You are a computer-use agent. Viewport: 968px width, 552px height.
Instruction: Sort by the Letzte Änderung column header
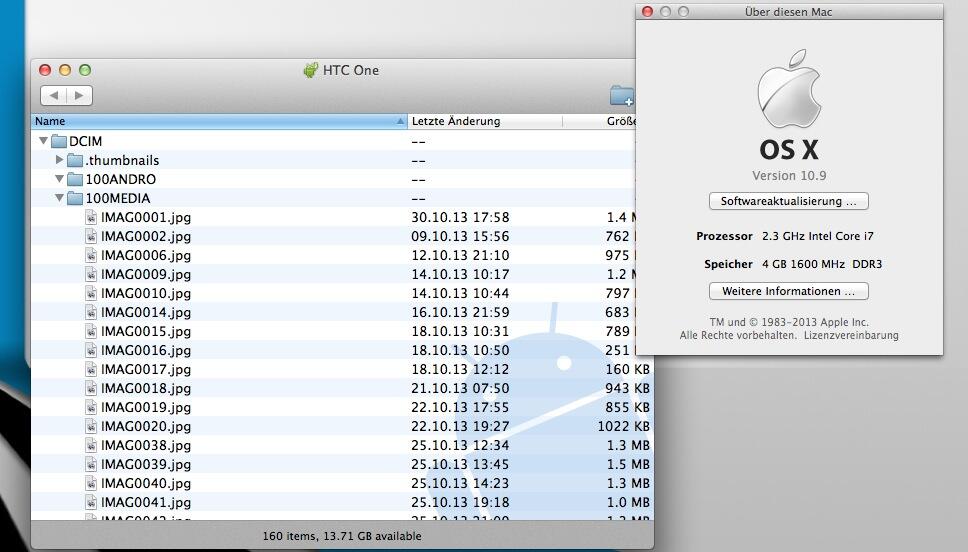(x=485, y=121)
